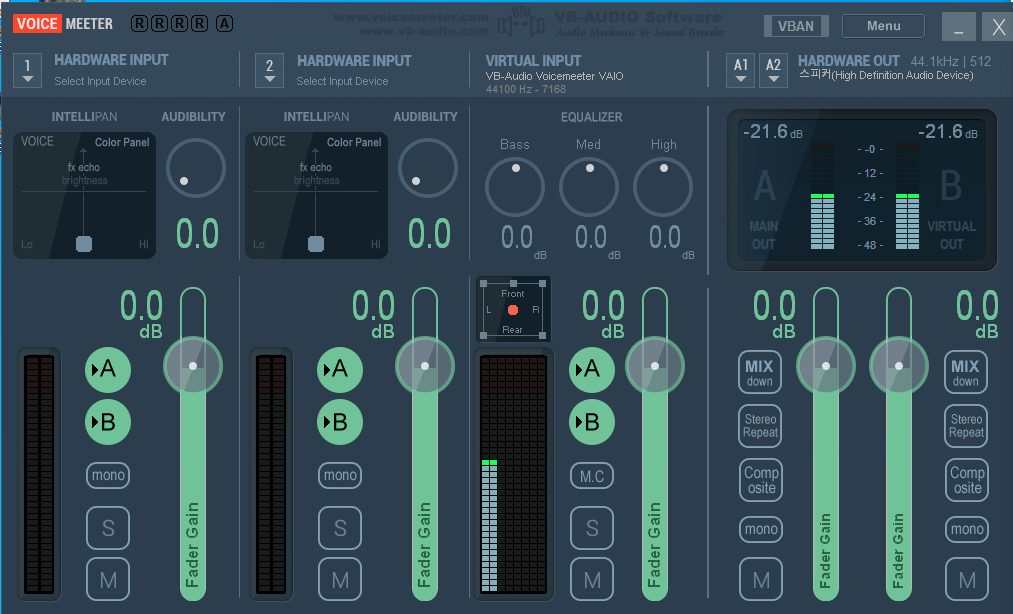The width and height of the screenshot is (1013, 614).
Task: Click the first R recorder indicator in title bar
Action: pyautogui.click(x=139, y=24)
